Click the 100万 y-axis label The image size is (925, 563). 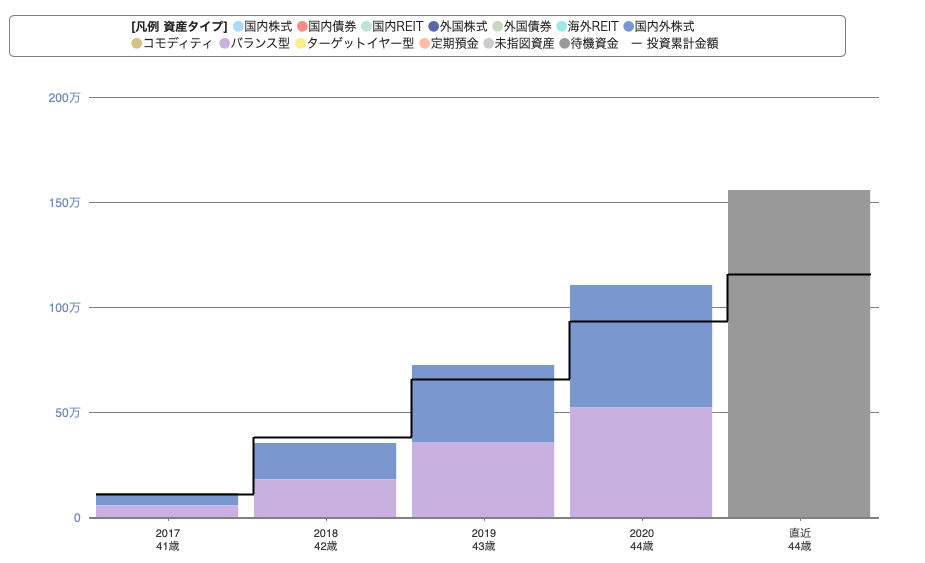64,308
